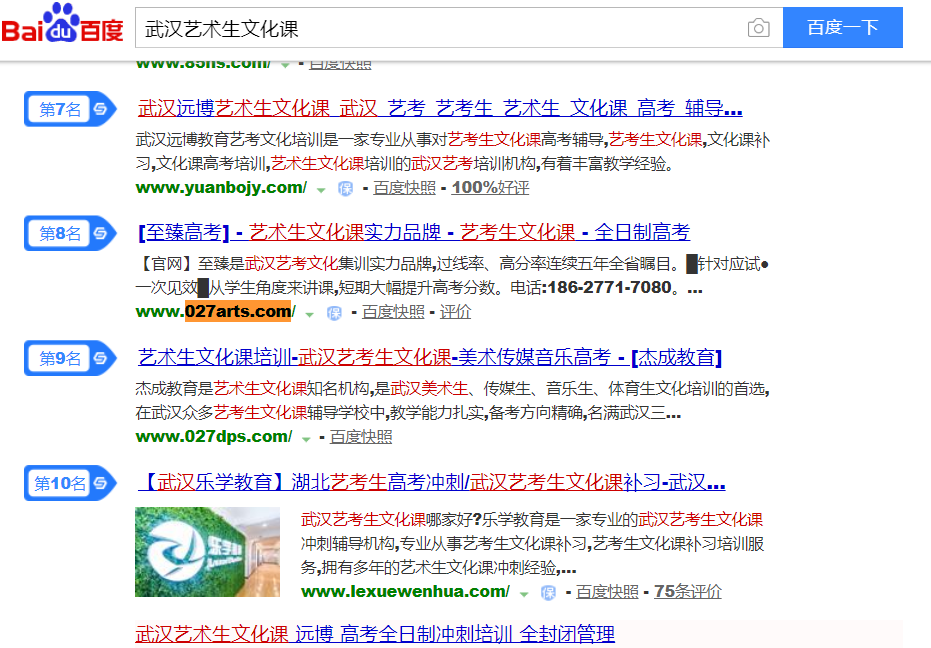Open the 武汉远博艺术生文化课 result title
Viewport: 931px width, 648px height.
click(439, 108)
